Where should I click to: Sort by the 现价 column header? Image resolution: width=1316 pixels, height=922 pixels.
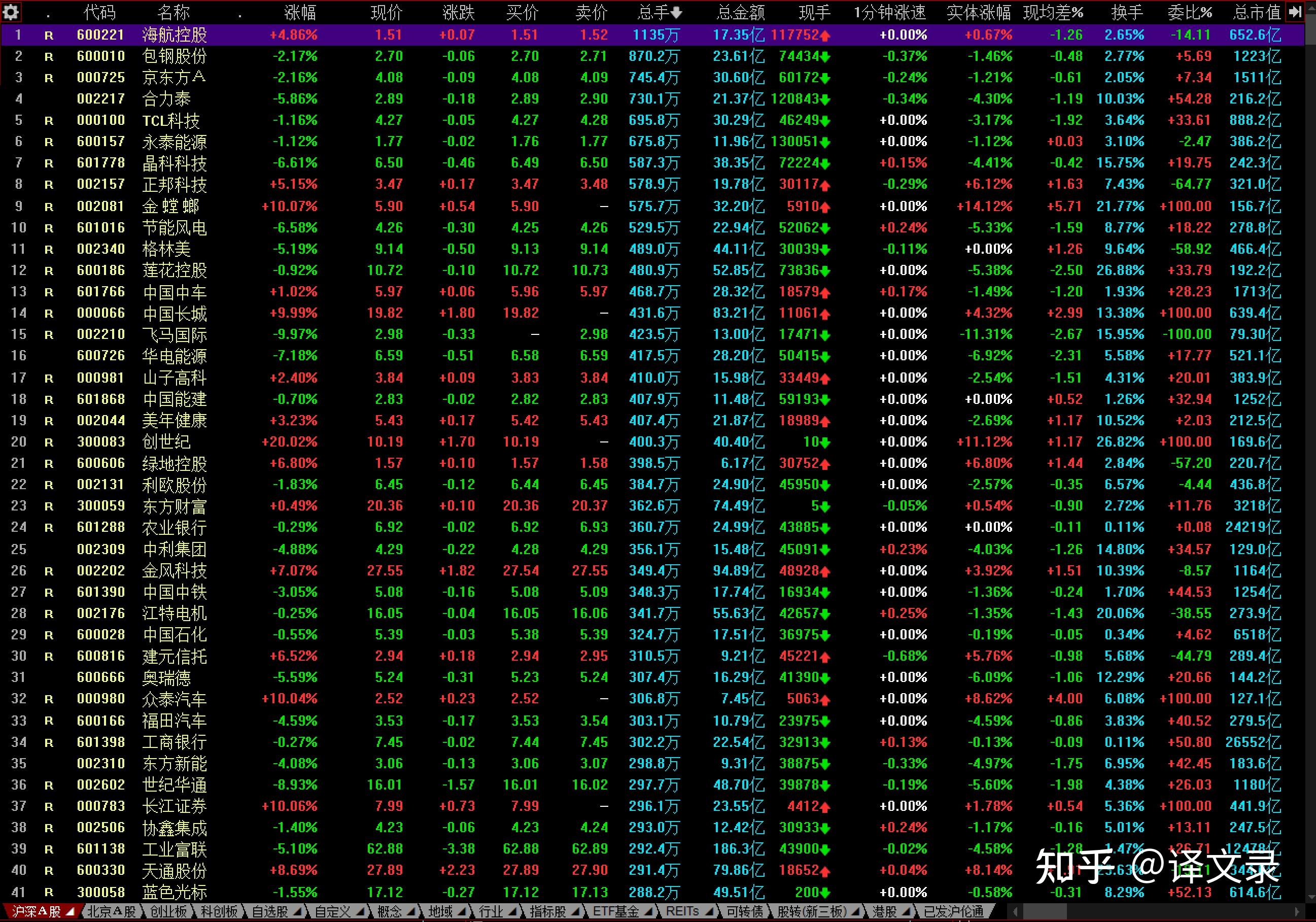[x=386, y=12]
